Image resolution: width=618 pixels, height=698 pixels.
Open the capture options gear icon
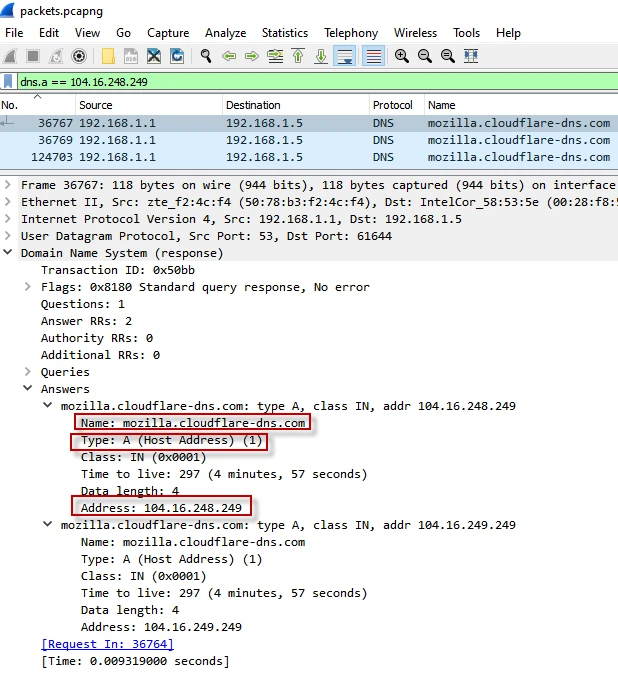(79, 56)
